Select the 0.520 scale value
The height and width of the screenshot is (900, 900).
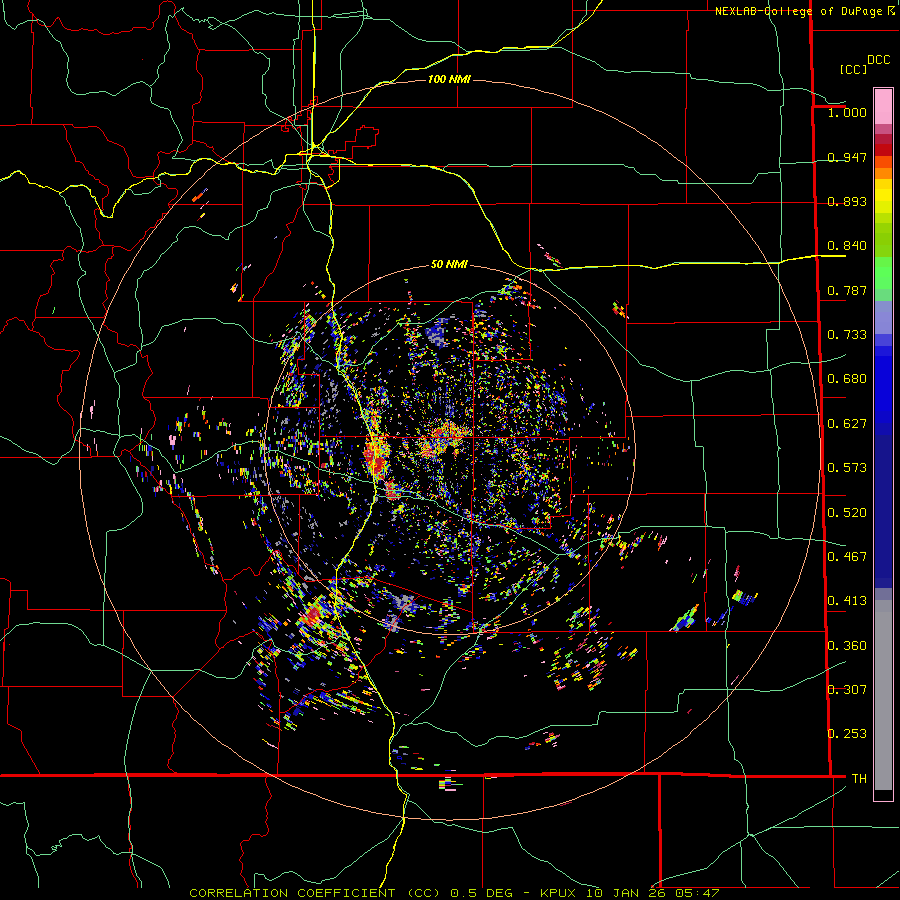847,512
